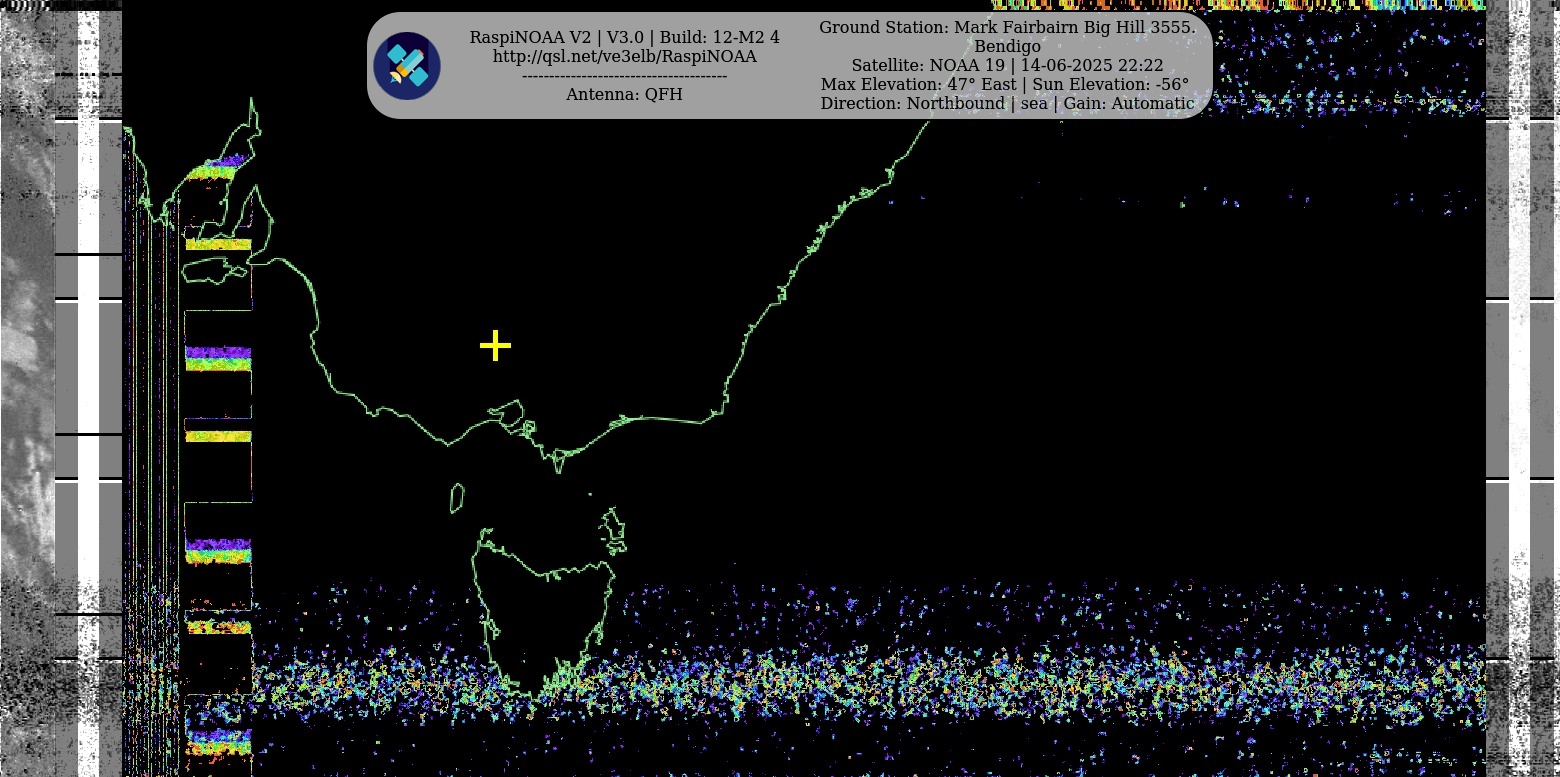Click the Direction Northbound gain line
Image resolution: width=1560 pixels, height=777 pixels.
(1007, 104)
